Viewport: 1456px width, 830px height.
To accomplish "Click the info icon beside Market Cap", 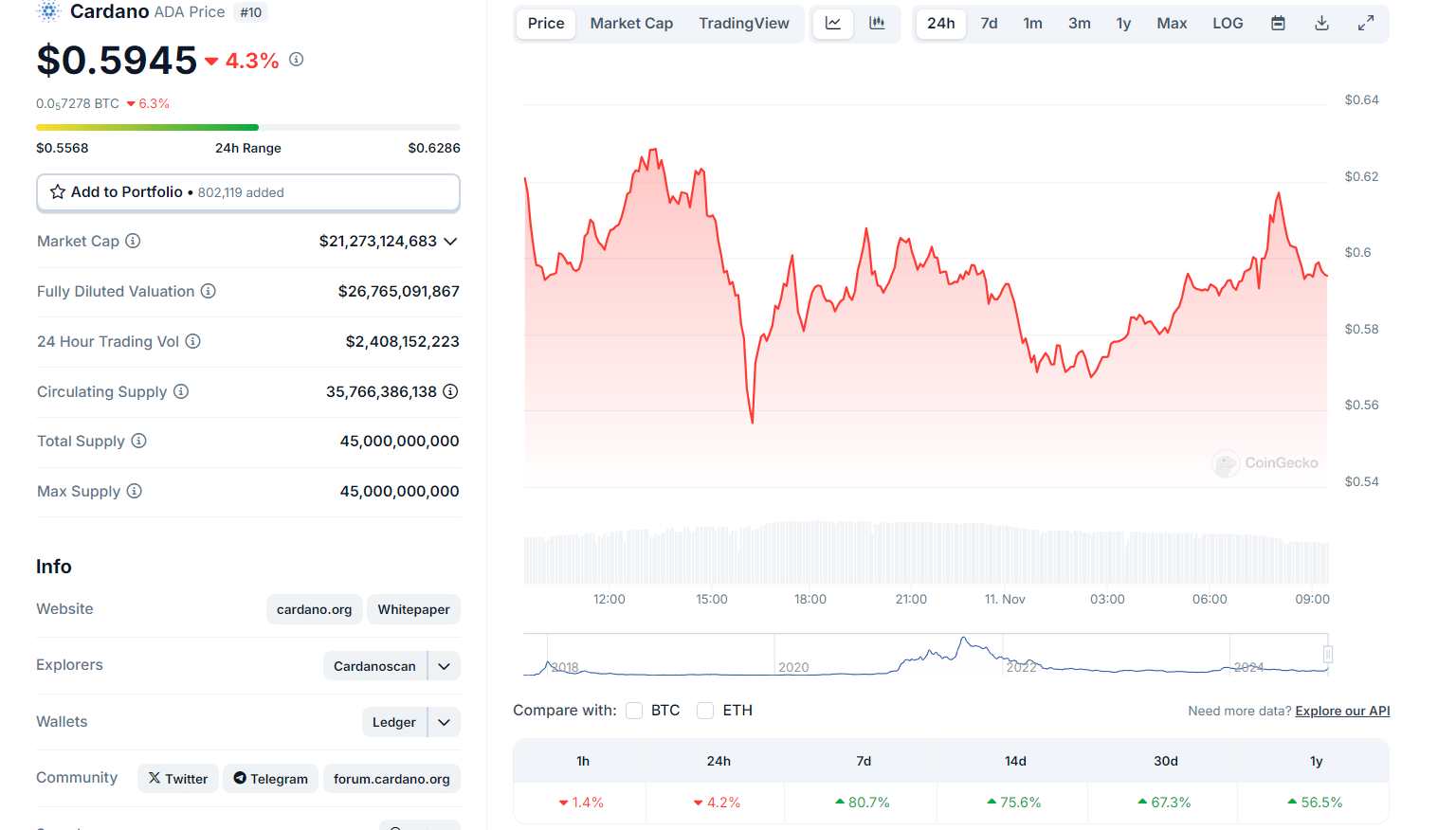I will pos(134,241).
